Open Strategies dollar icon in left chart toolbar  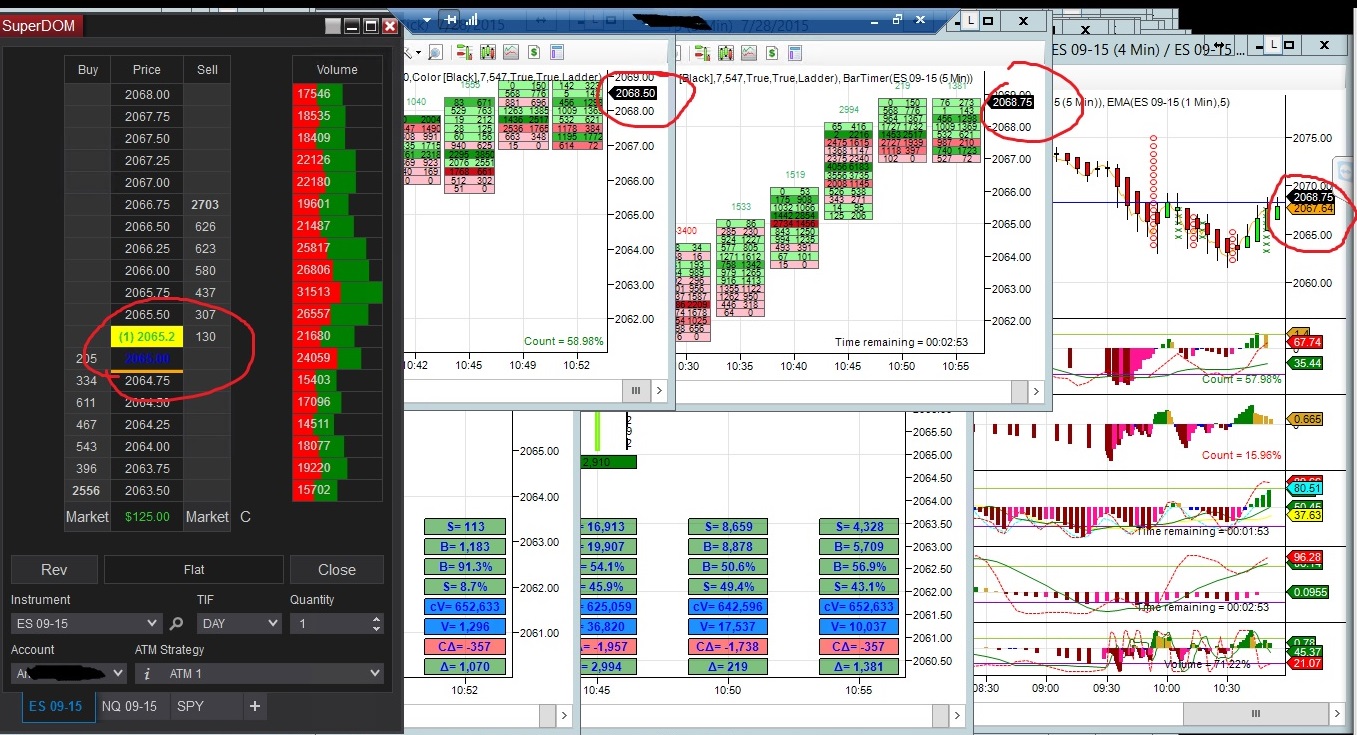[x=535, y=51]
